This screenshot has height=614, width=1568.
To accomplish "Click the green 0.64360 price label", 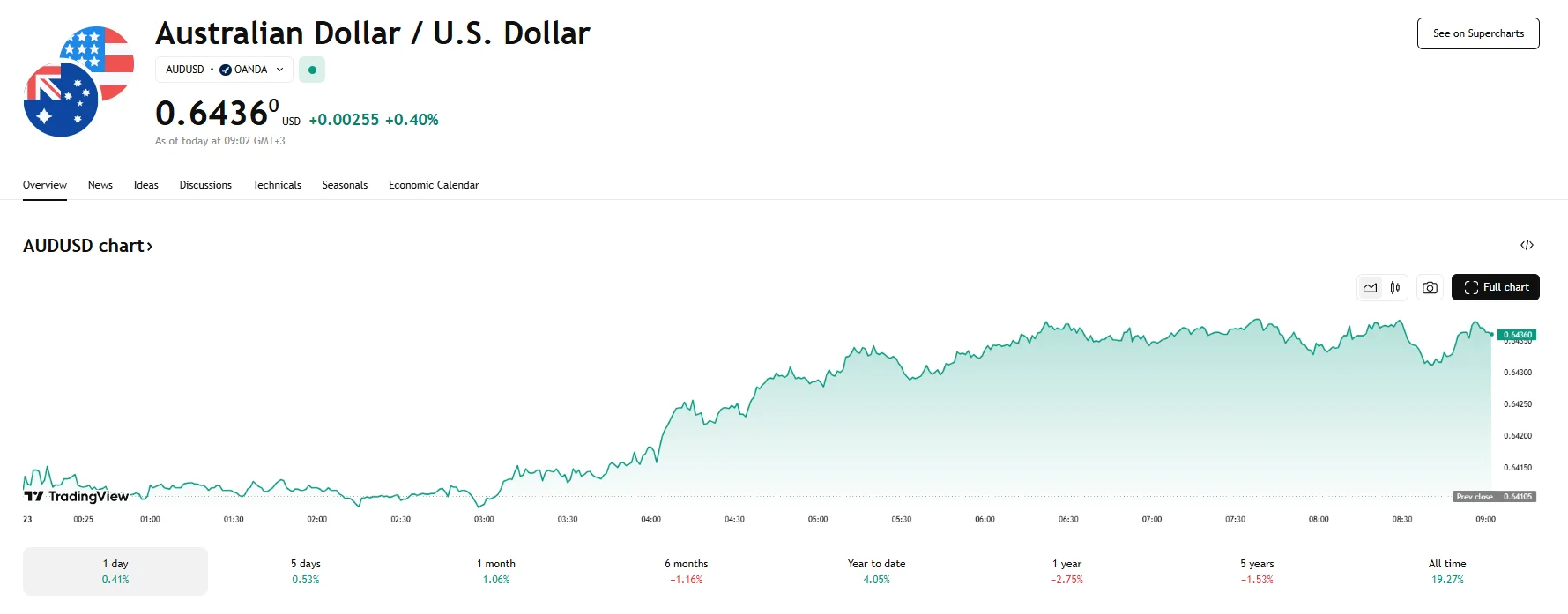I will pyautogui.click(x=1517, y=335).
